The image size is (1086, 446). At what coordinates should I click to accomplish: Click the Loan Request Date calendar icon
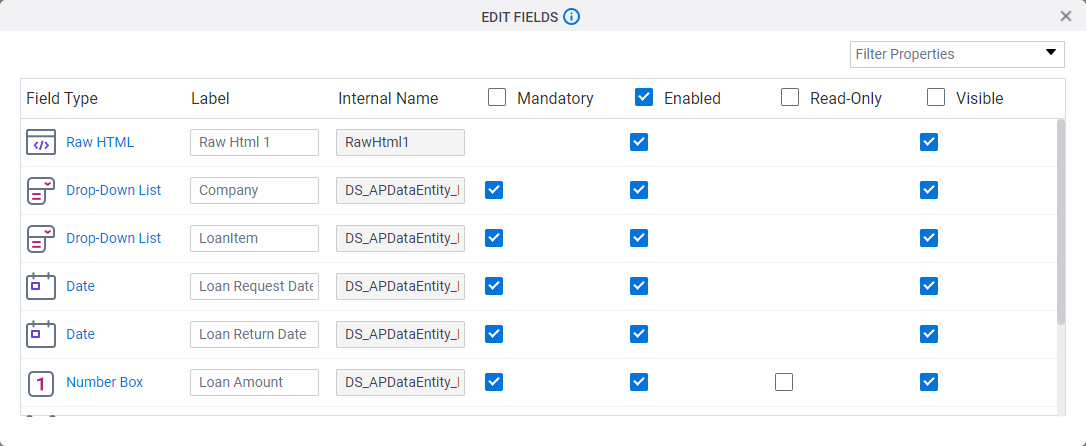[x=41, y=286]
